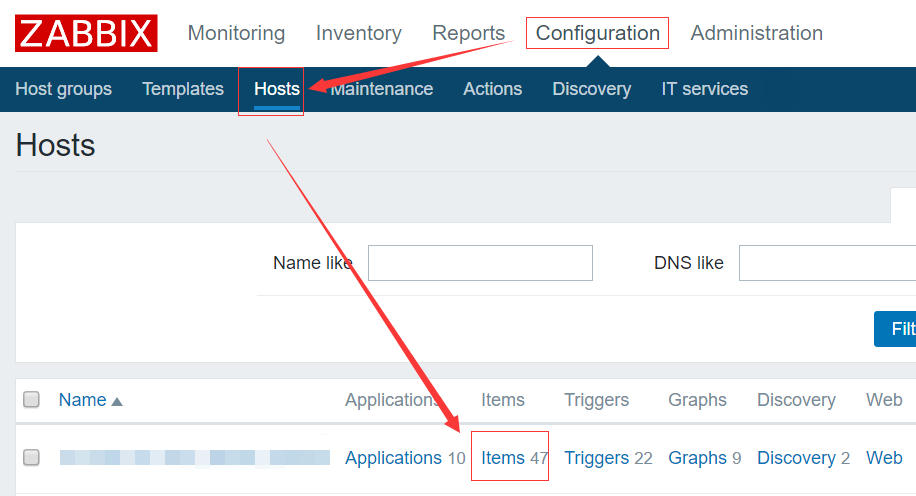
Task: Open the Inventory menu
Action: click(x=359, y=33)
